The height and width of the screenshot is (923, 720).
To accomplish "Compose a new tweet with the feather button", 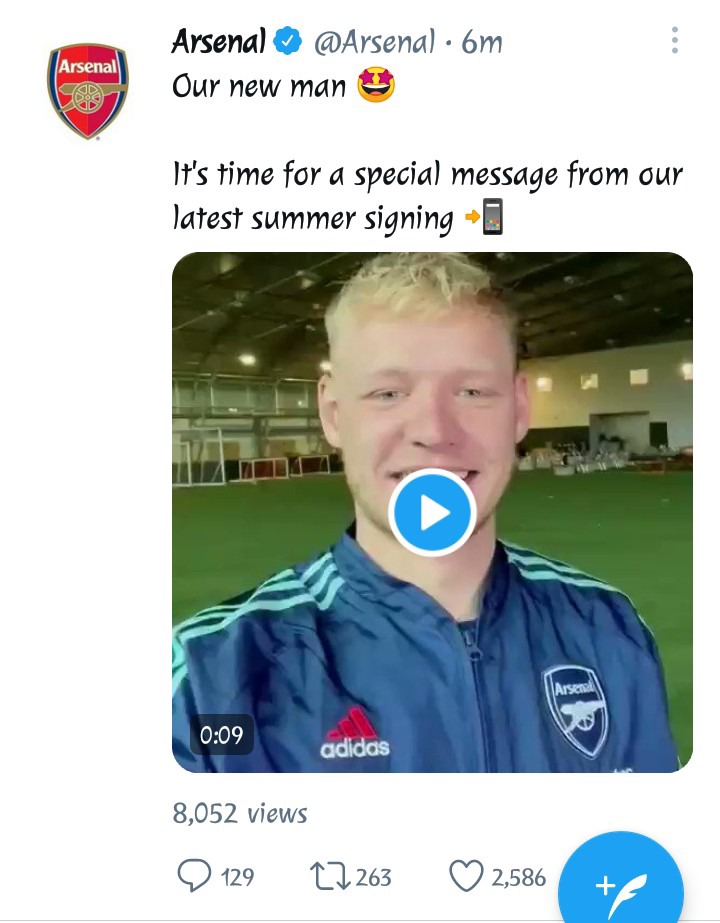I will (x=621, y=883).
